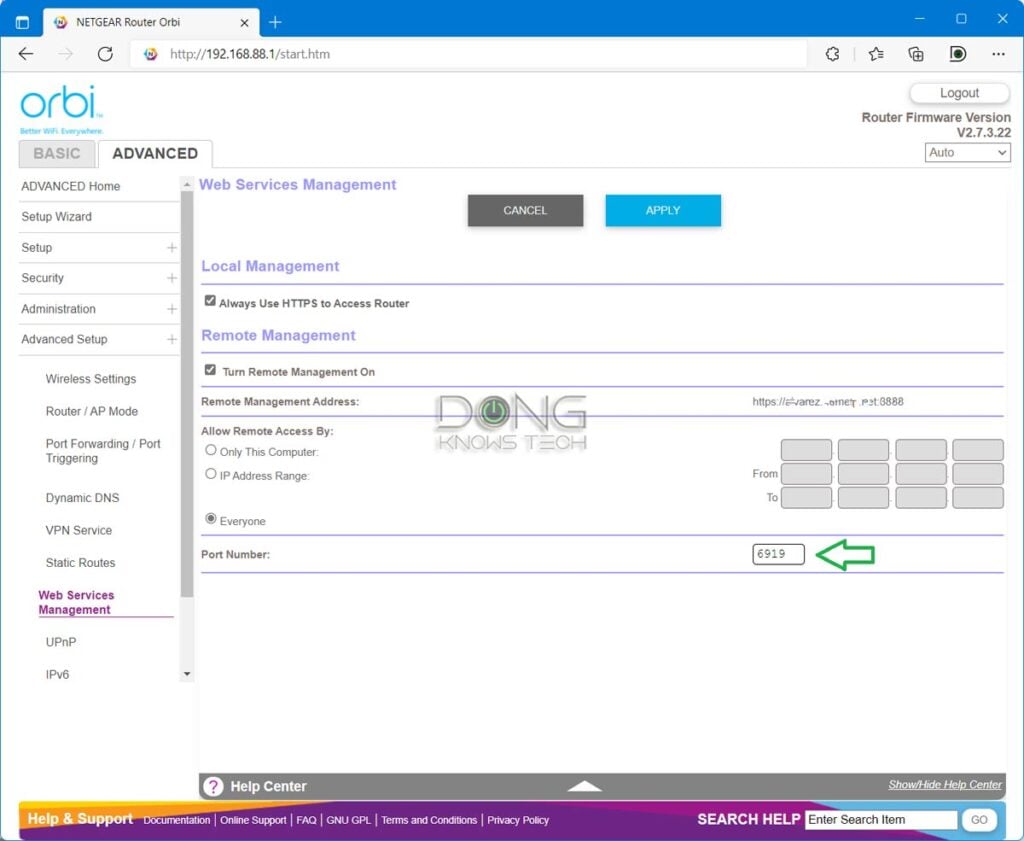Select the Everyone radio button
The width and height of the screenshot is (1024, 841).
pos(210,518)
